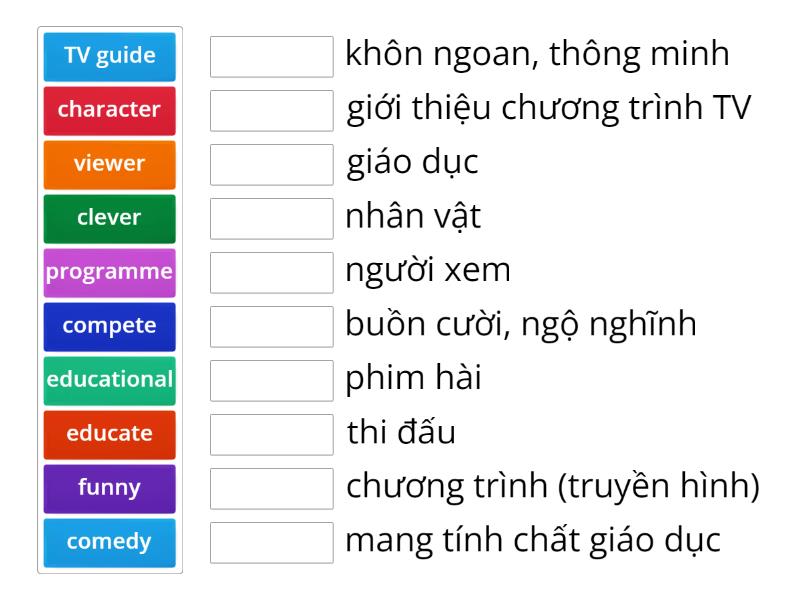
Task: Click the "character" red tile
Action: pos(109,111)
